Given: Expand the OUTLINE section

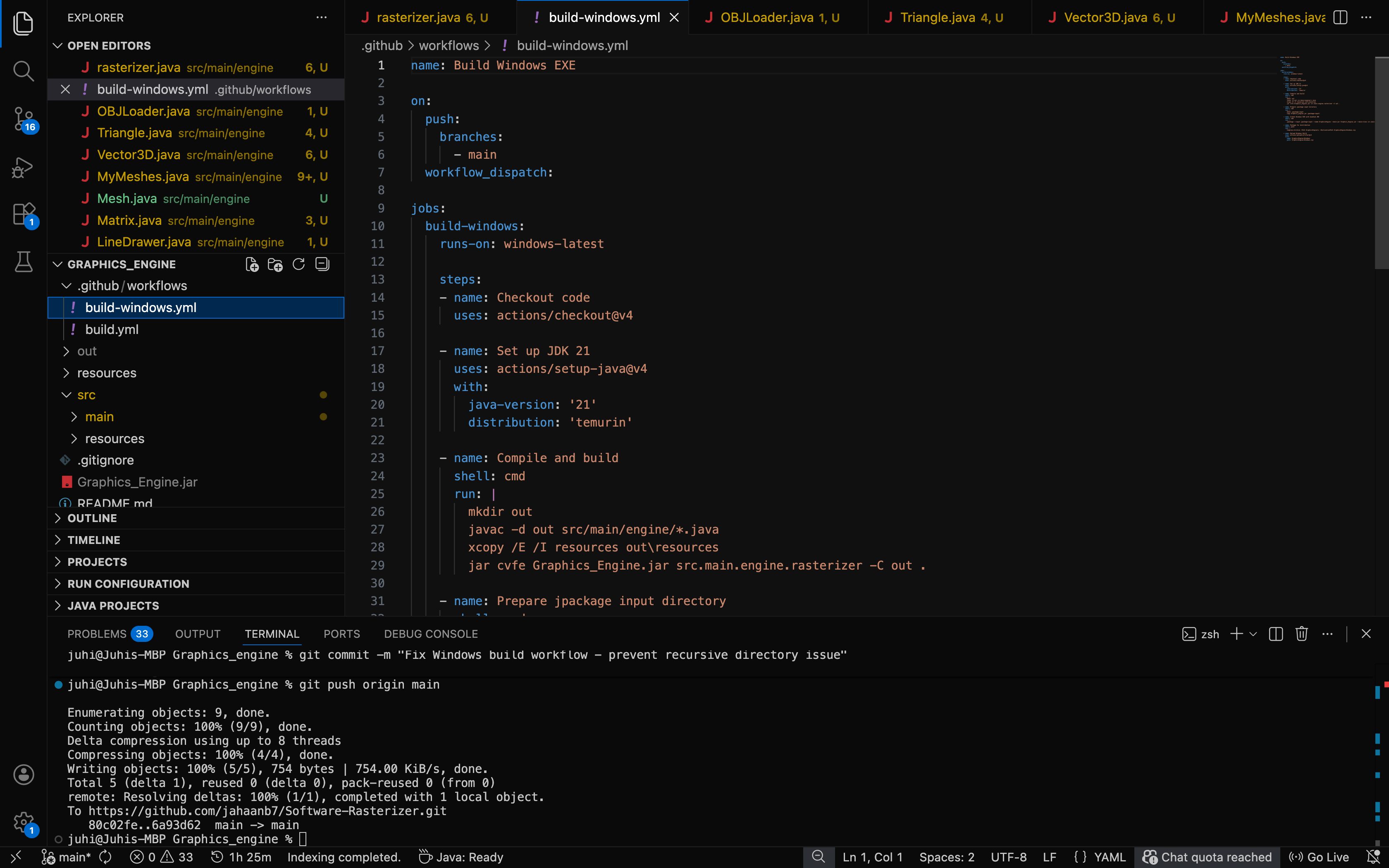Looking at the screenshot, I should click(92, 518).
